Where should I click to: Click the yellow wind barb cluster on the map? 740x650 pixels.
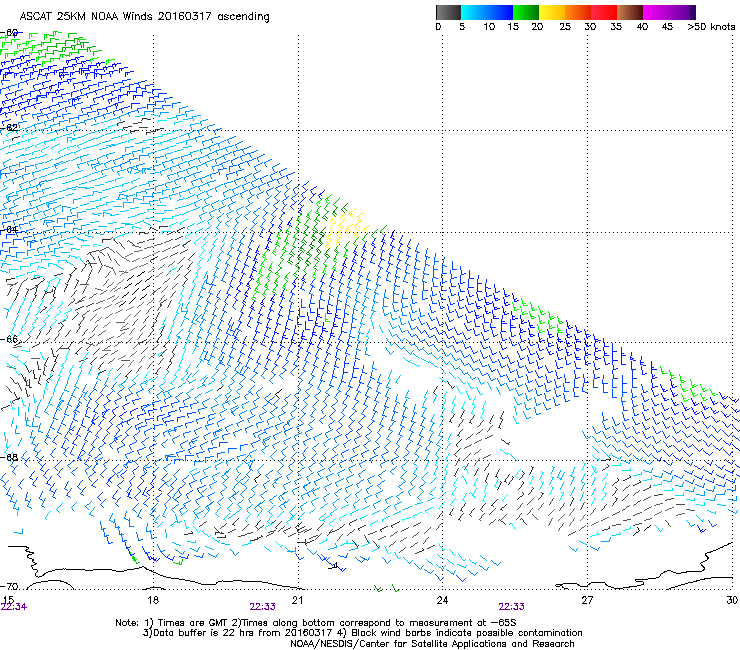345,229
